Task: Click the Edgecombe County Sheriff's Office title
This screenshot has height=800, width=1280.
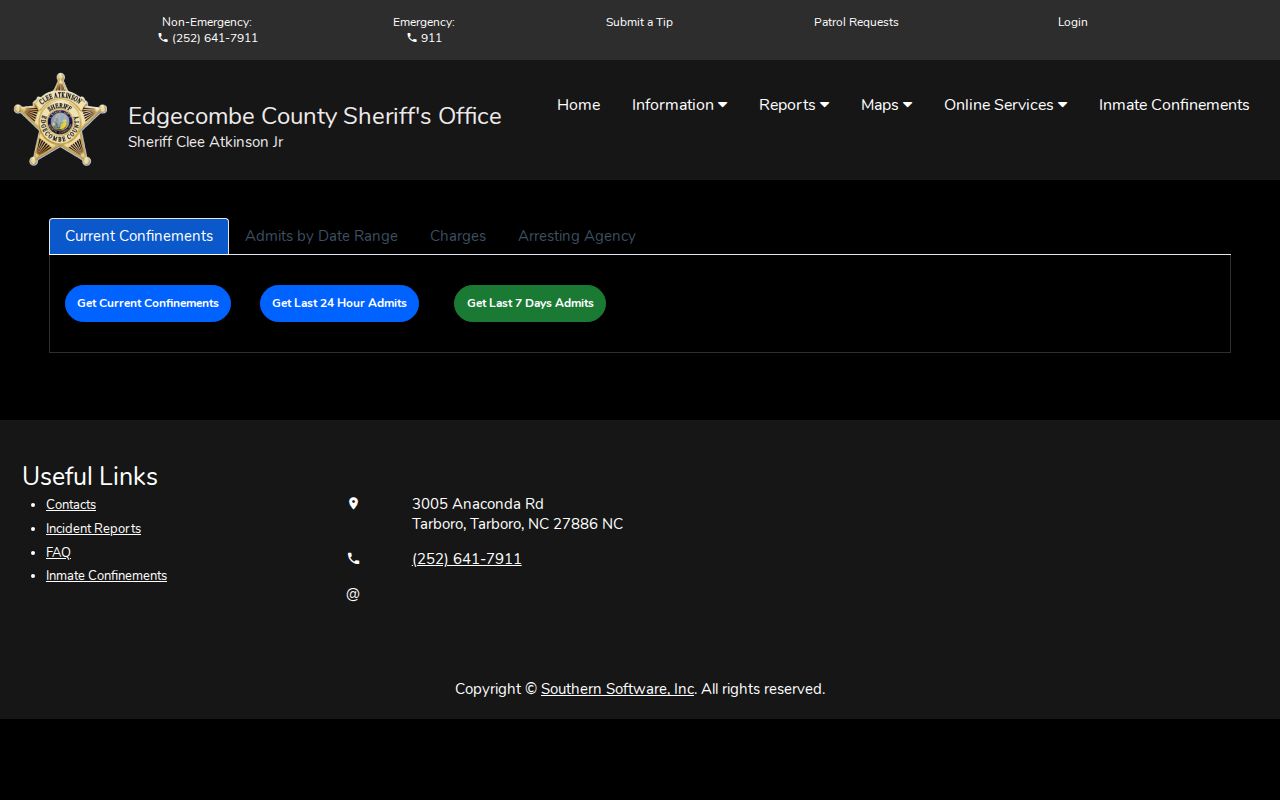Action: [315, 116]
